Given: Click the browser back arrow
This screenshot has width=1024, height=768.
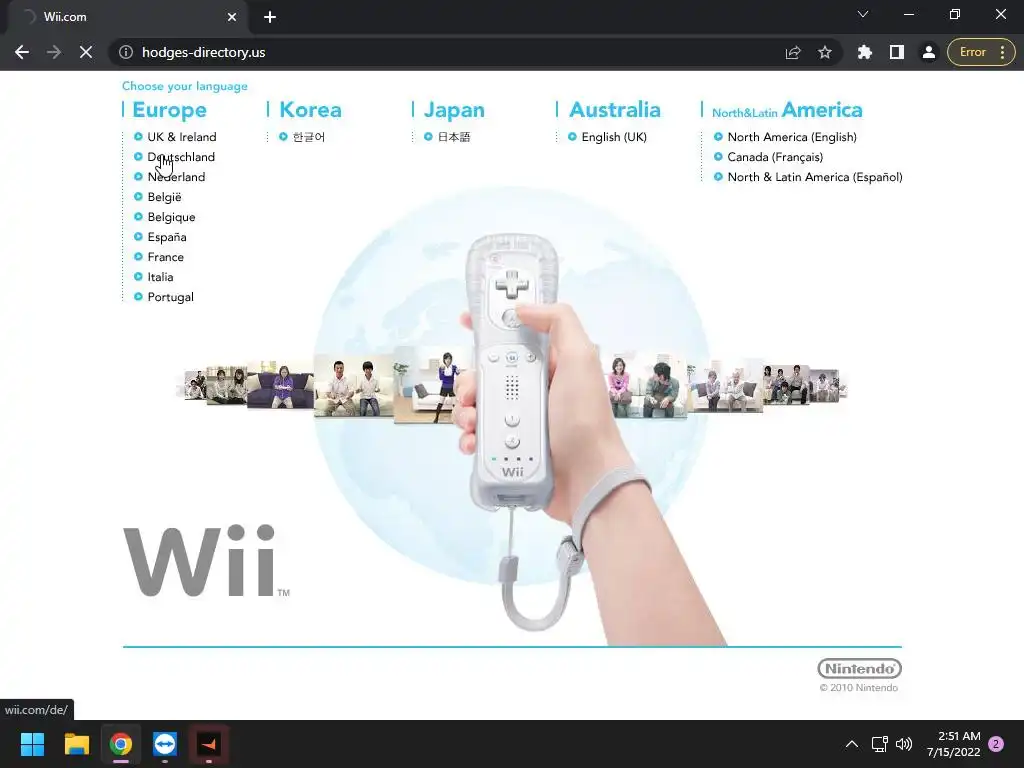Looking at the screenshot, I should (x=22, y=52).
